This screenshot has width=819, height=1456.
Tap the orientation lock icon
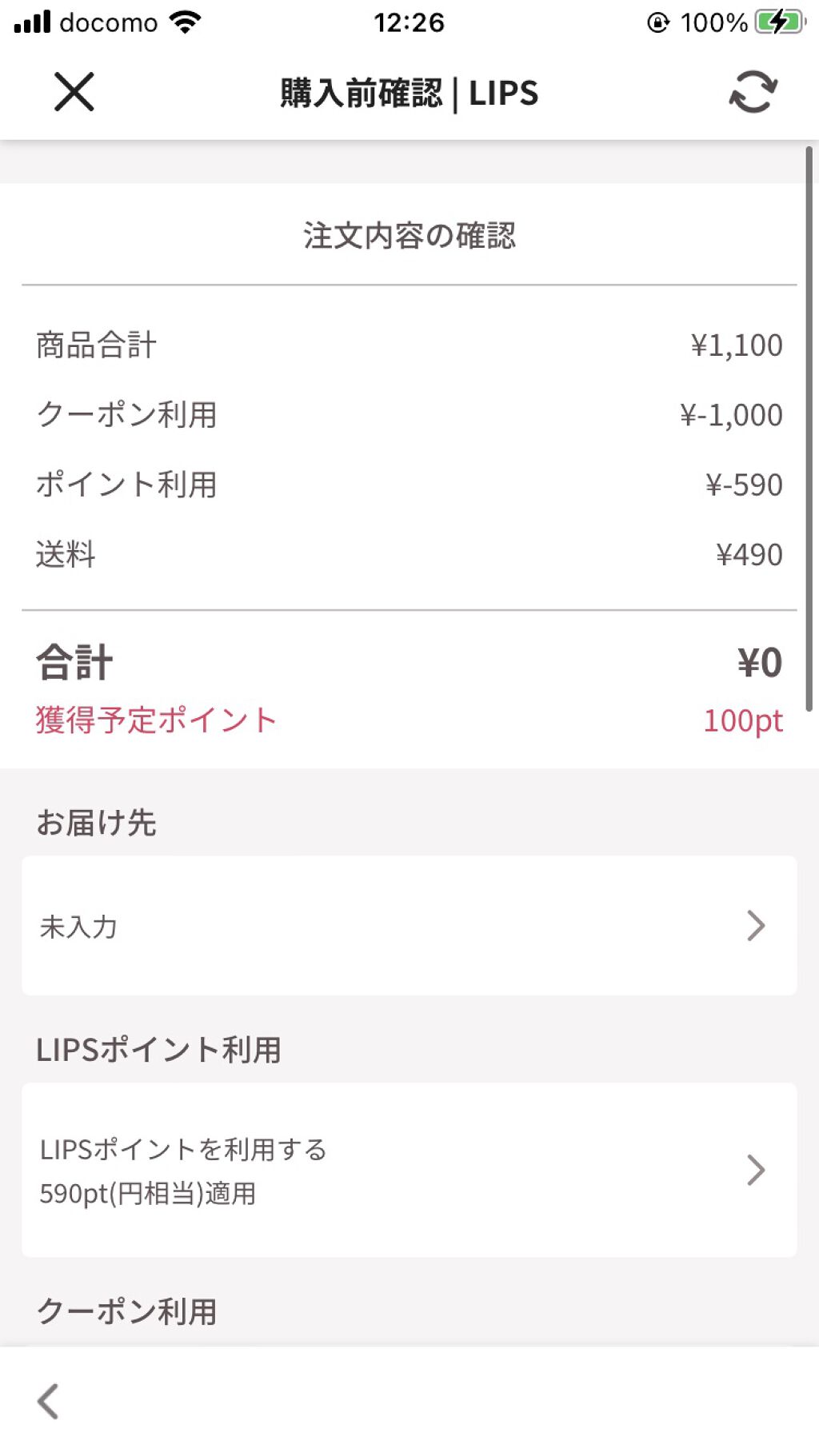point(657,22)
